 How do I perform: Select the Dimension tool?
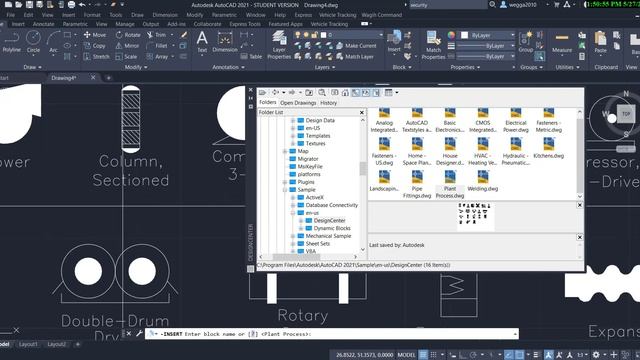(225, 42)
